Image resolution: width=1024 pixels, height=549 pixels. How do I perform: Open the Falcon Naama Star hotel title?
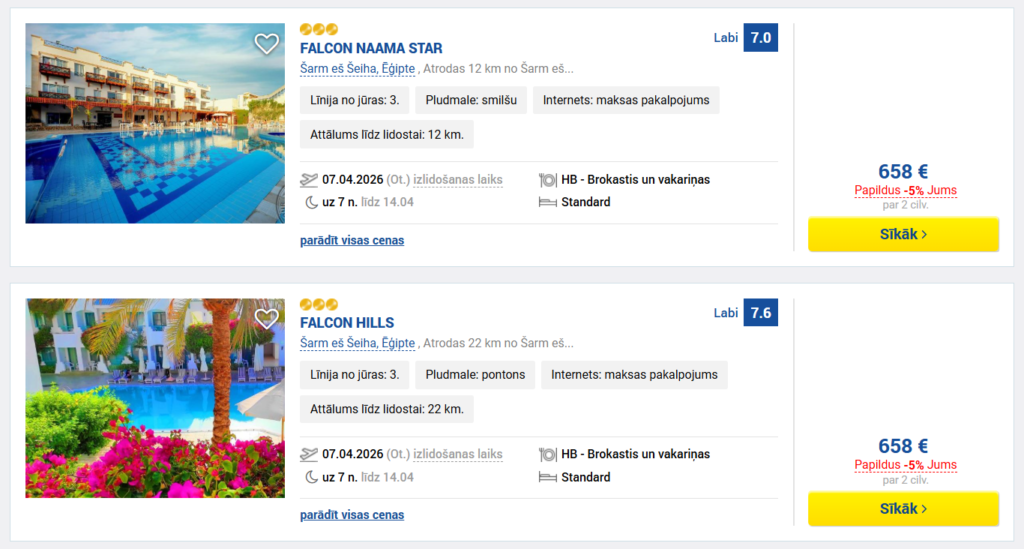(x=371, y=48)
